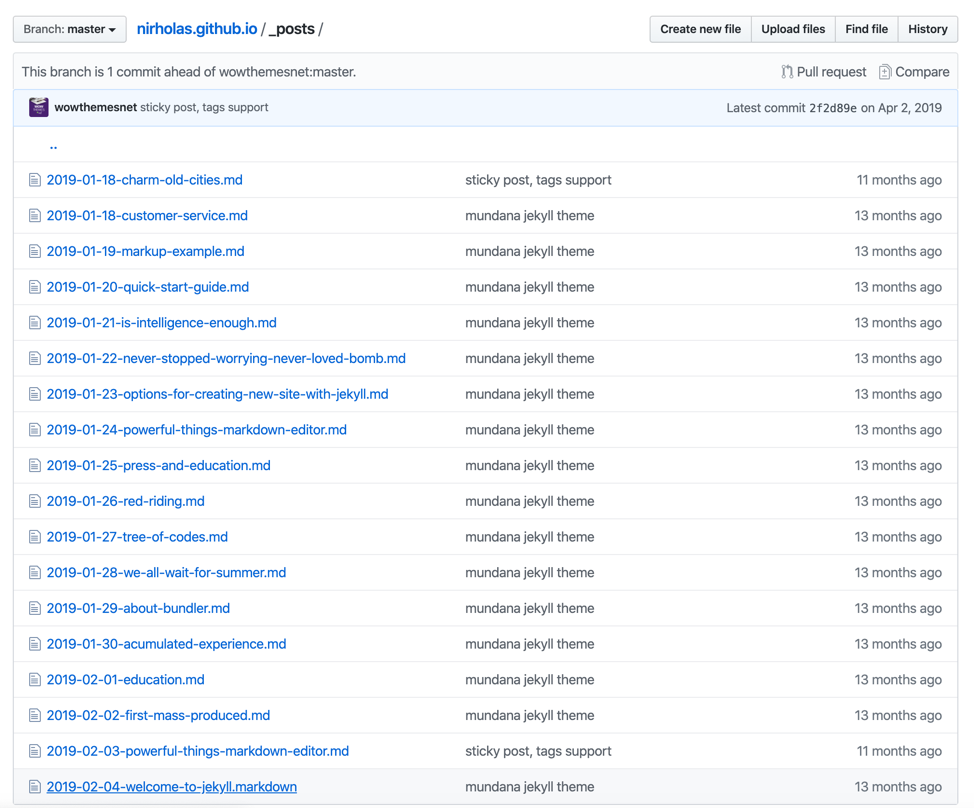Click the '_posts' folder name in breadcrumb
This screenshot has width=974, height=808.
click(291, 29)
